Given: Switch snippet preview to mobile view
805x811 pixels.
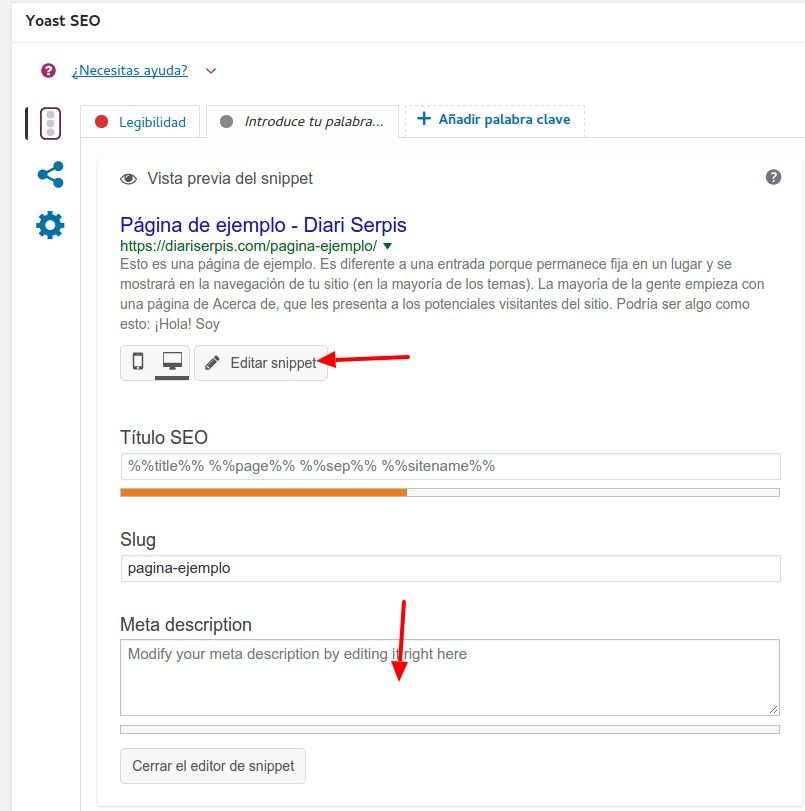Looking at the screenshot, I should (x=138, y=362).
